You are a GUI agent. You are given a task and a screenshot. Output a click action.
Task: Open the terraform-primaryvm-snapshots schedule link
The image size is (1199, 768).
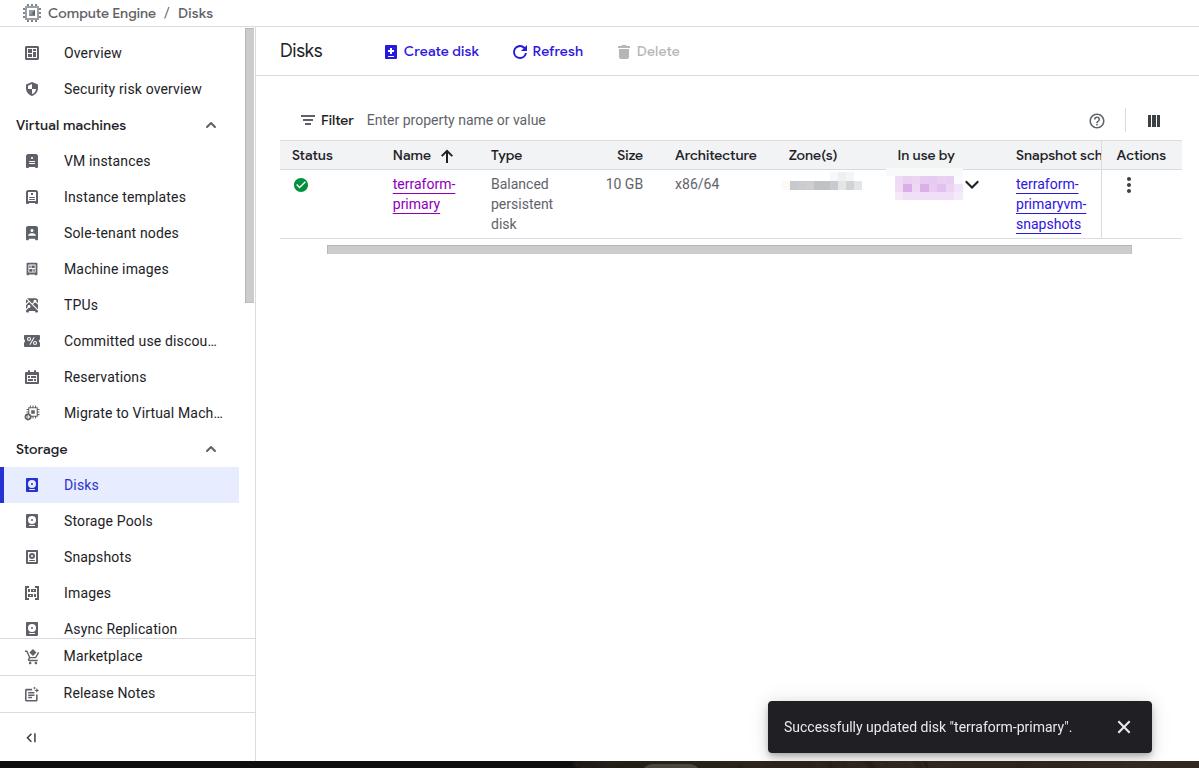(1050, 204)
